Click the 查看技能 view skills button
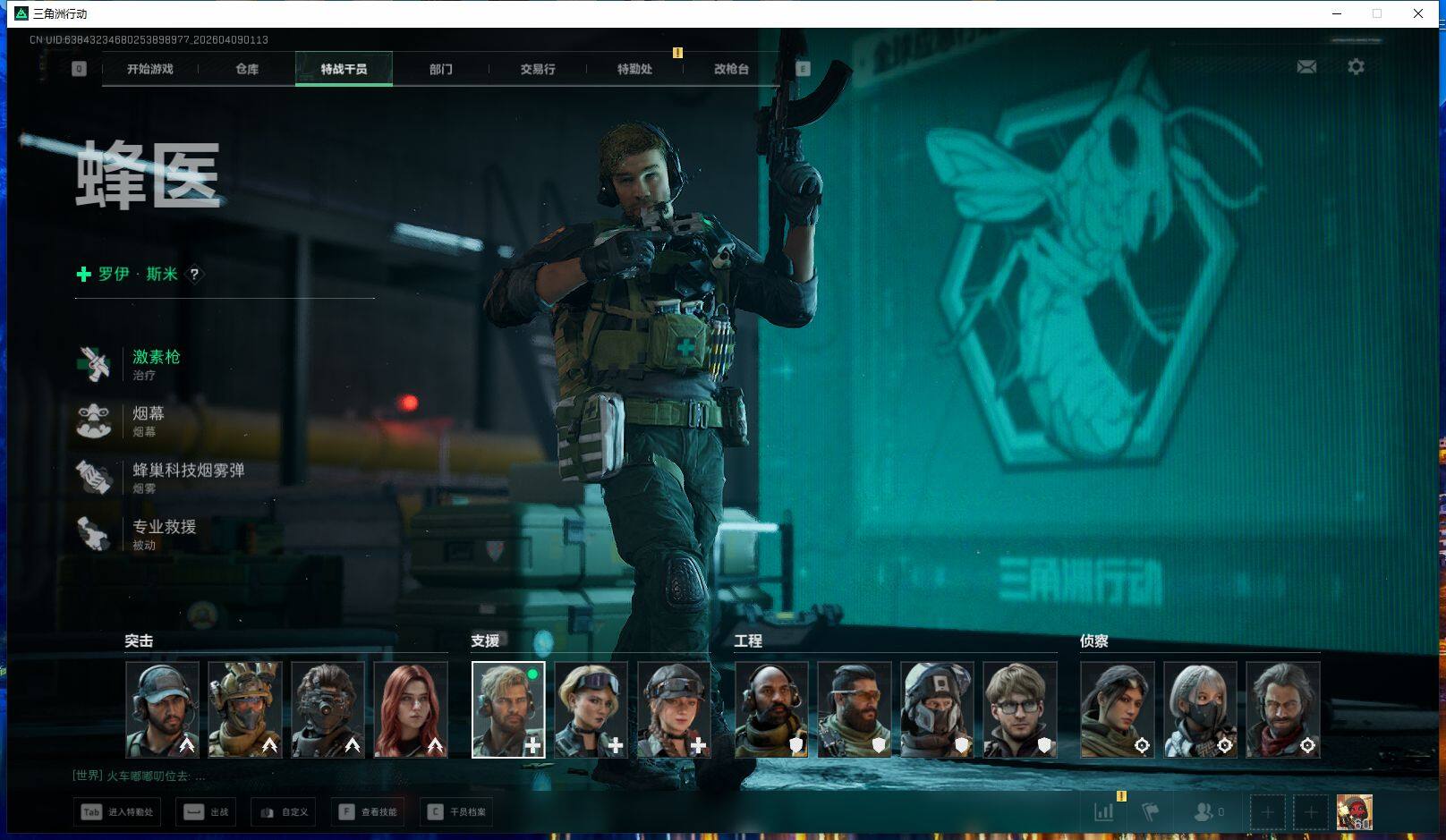Viewport: 1446px width, 840px height. click(369, 811)
